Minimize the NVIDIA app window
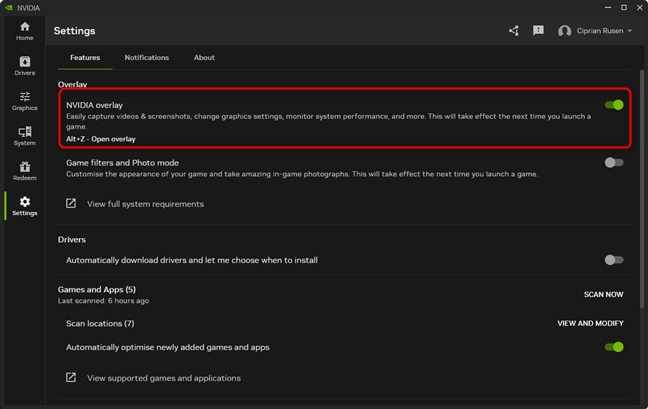Image resolution: width=648 pixels, height=409 pixels. (x=608, y=7)
